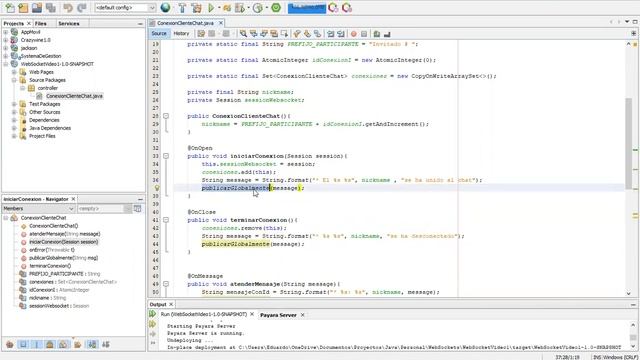
Task: Expand the Test Packages folder
Action: pos(14,104)
